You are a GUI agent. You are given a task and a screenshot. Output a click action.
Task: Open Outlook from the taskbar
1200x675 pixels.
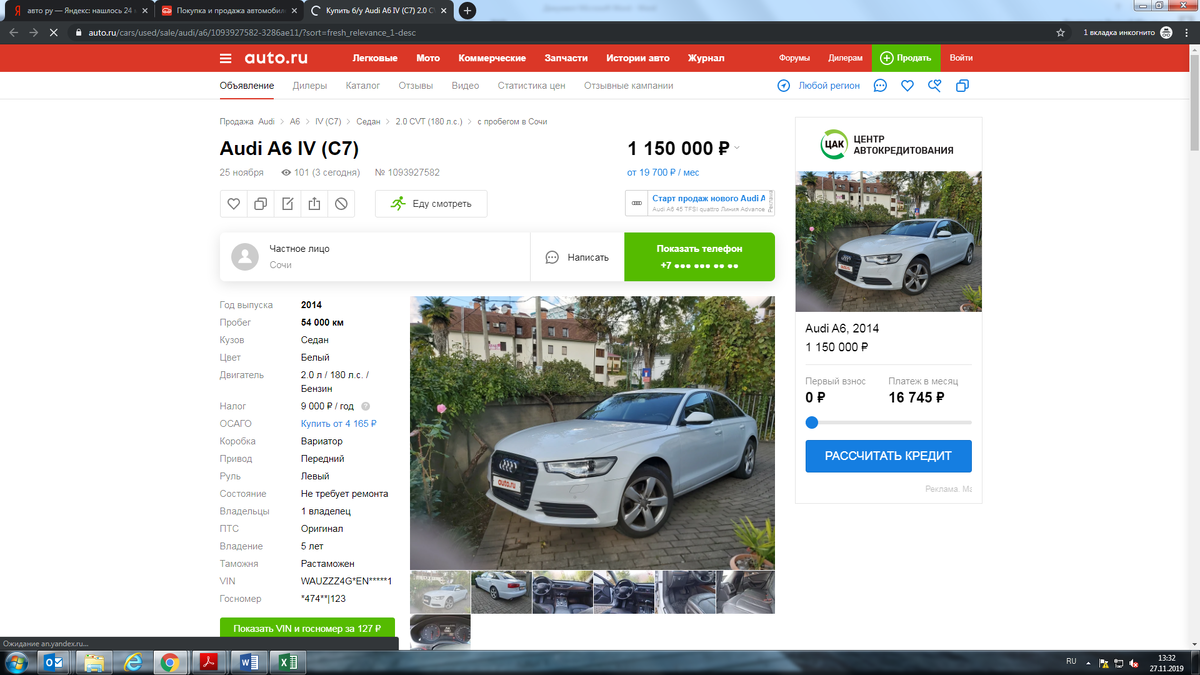[52, 662]
